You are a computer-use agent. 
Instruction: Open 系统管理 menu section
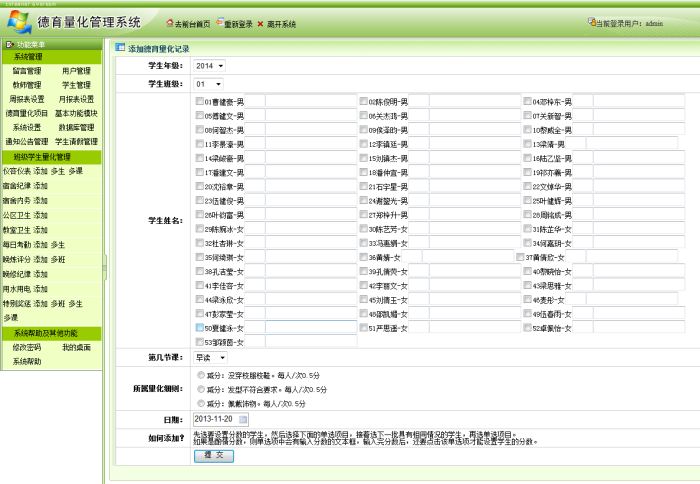point(28,58)
